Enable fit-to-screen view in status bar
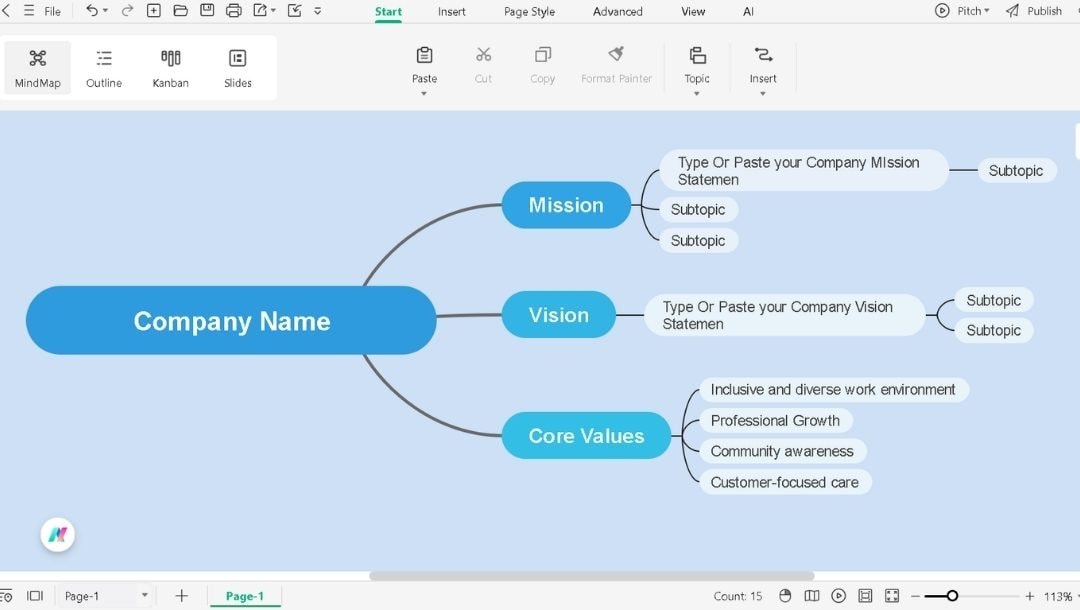The height and width of the screenshot is (610, 1080). pyautogui.click(x=865, y=595)
